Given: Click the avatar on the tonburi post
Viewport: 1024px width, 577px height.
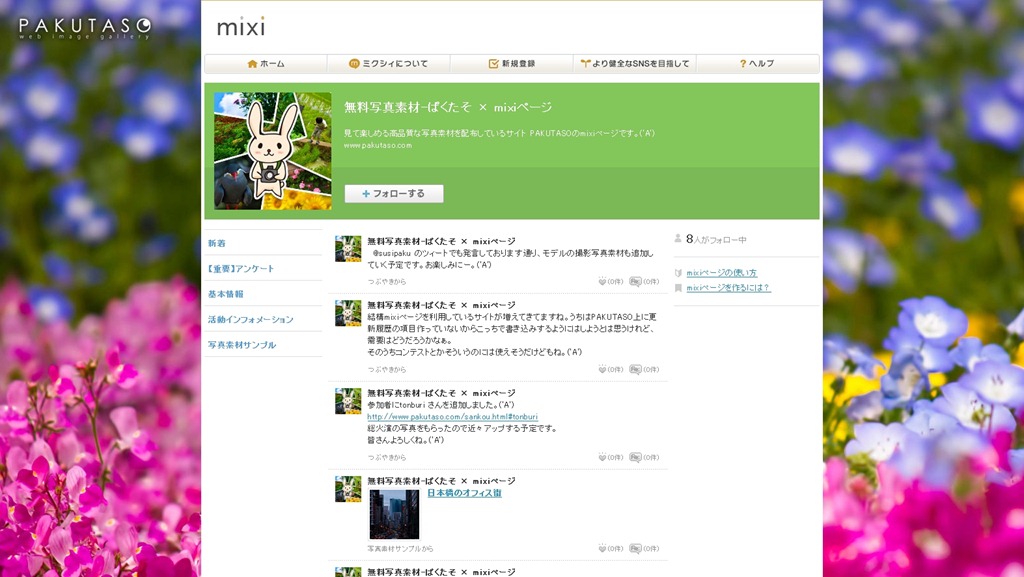Looking at the screenshot, I should pos(348,401).
